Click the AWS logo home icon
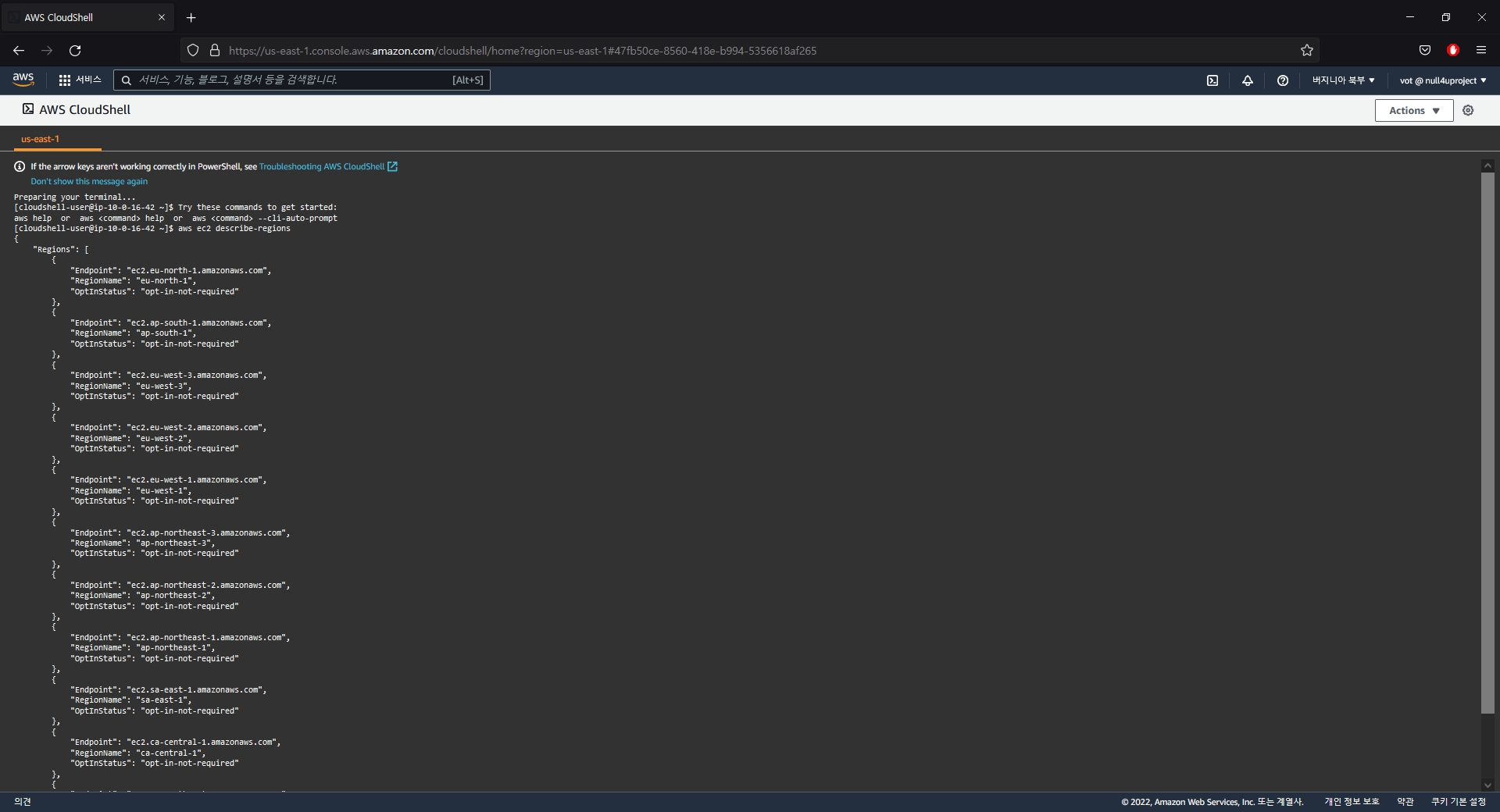The width and height of the screenshot is (1500, 812). click(x=23, y=80)
